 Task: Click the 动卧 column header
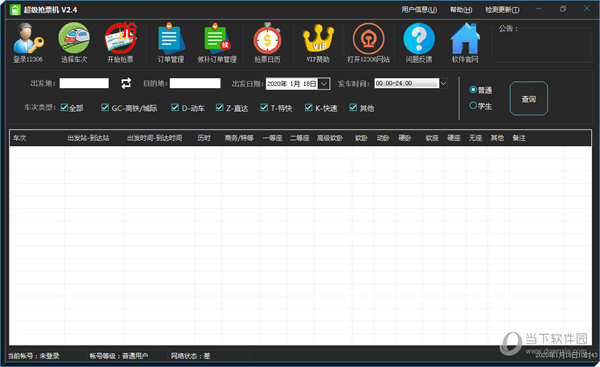tap(383, 138)
